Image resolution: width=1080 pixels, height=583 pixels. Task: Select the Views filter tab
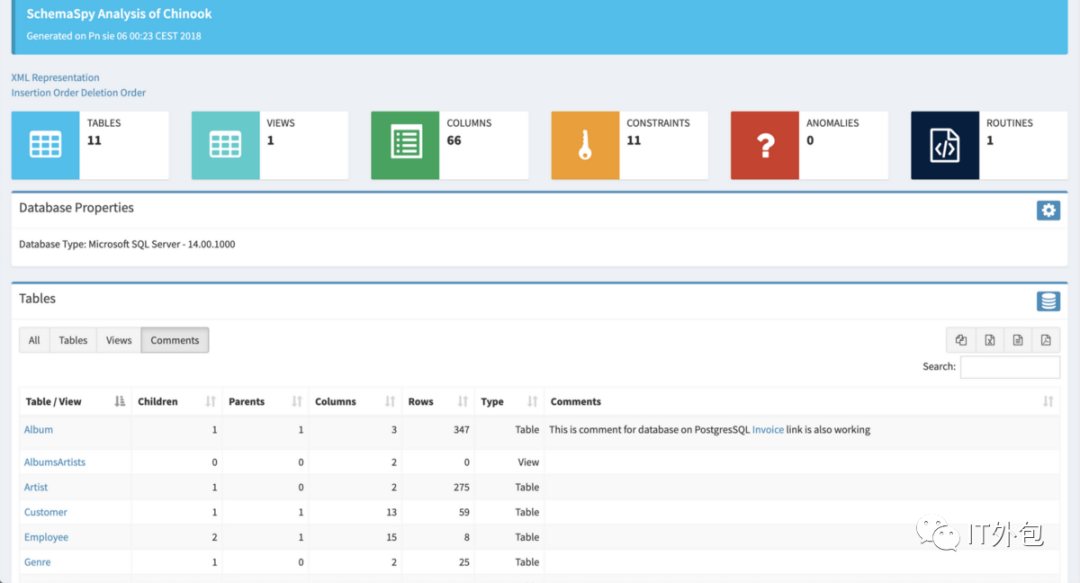tap(118, 340)
